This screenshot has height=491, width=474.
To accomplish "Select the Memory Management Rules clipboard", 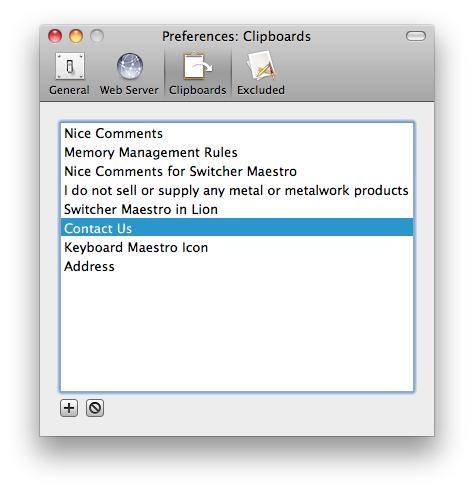I will [237, 153].
